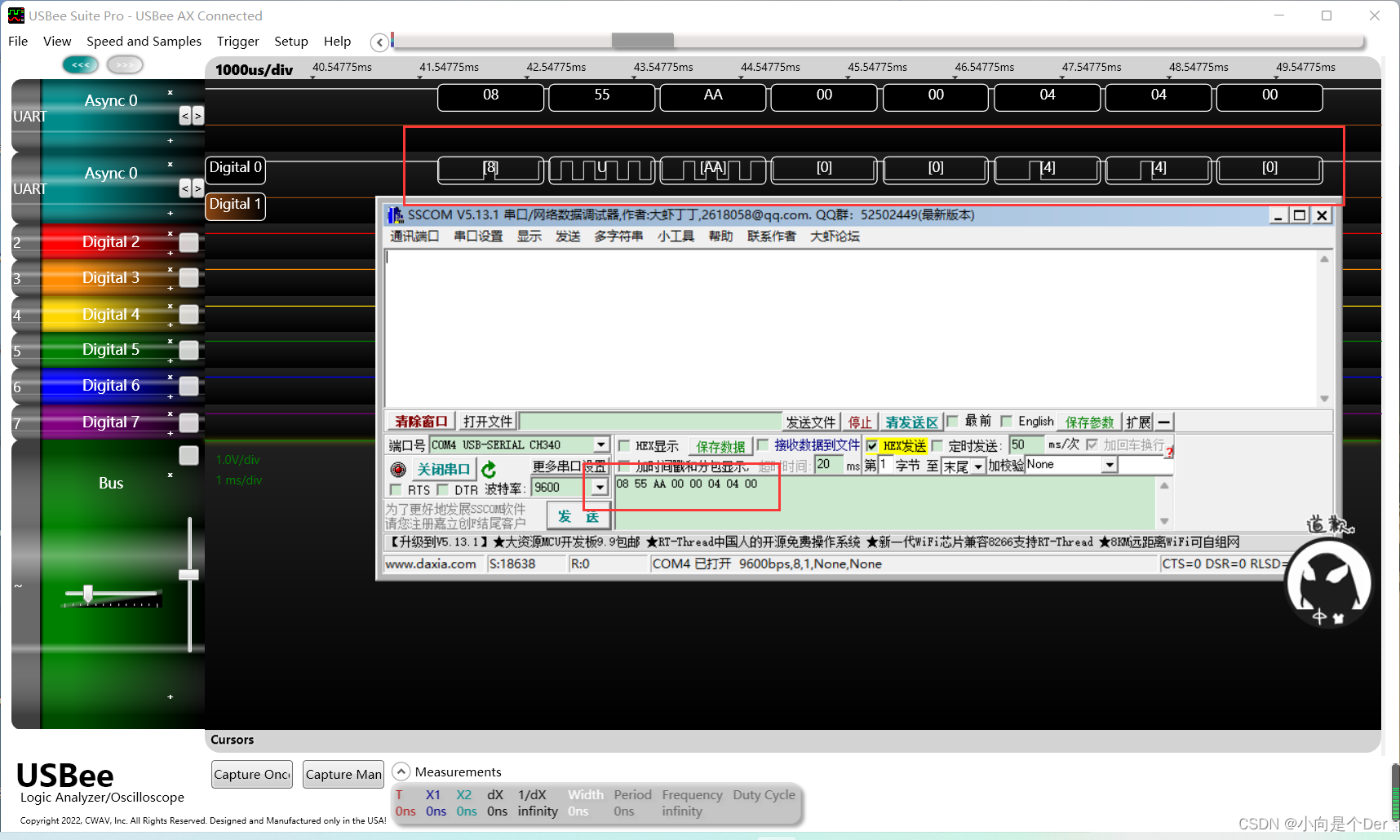Screen dimensions: 1400x840
Task: Click the 发送 send button
Action: pyautogui.click(x=578, y=516)
